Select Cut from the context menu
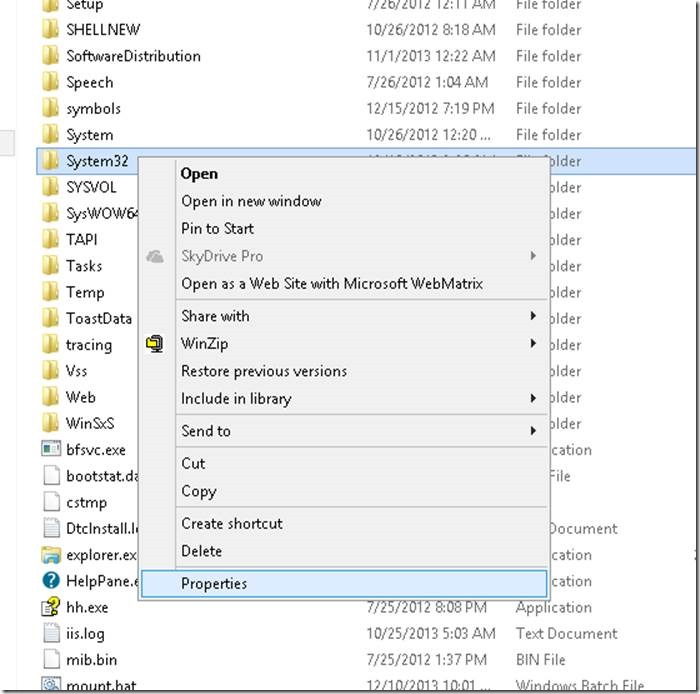Image resolution: width=700 pixels, height=694 pixels. click(x=344, y=464)
